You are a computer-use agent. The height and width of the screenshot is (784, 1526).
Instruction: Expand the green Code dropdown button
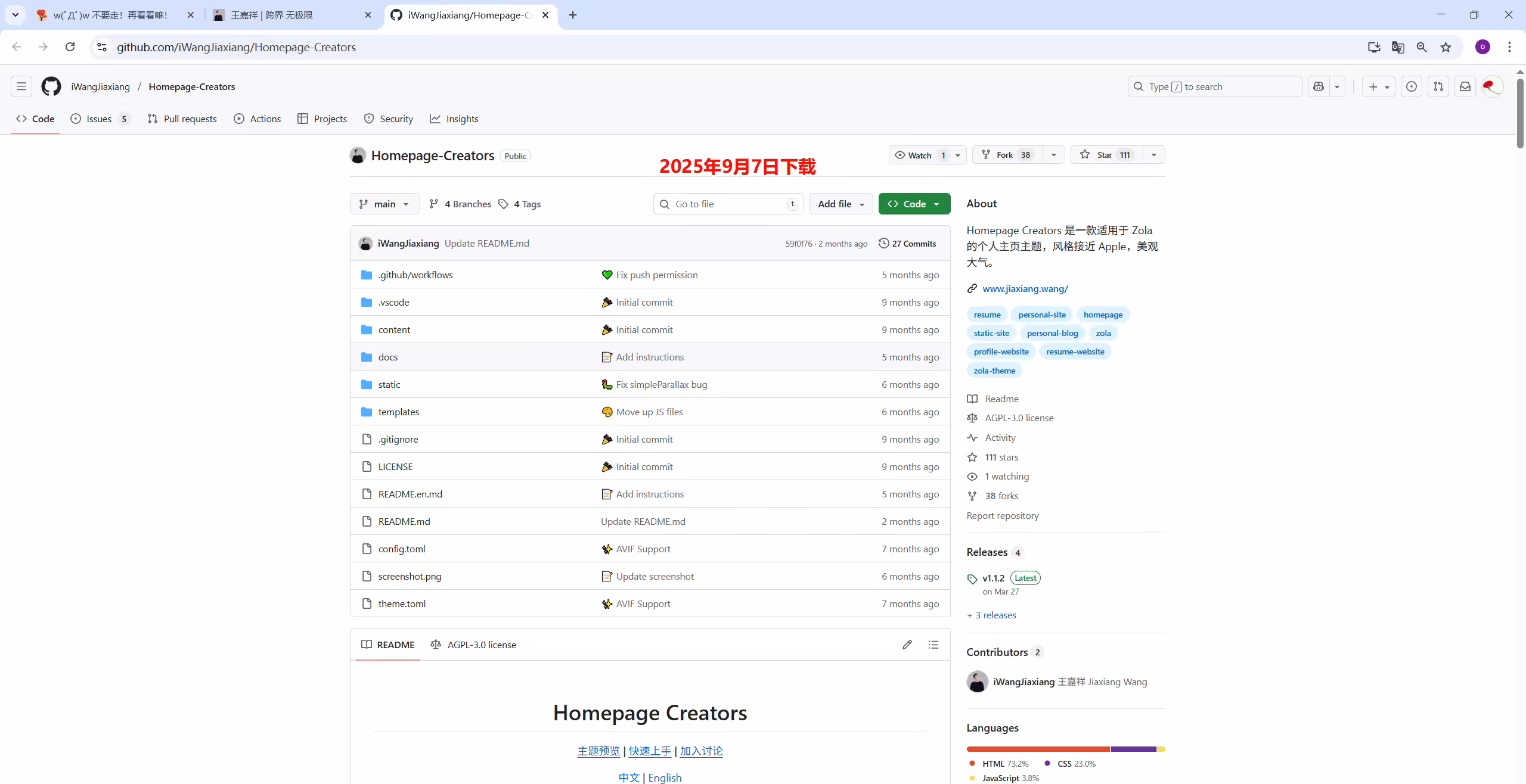point(914,204)
